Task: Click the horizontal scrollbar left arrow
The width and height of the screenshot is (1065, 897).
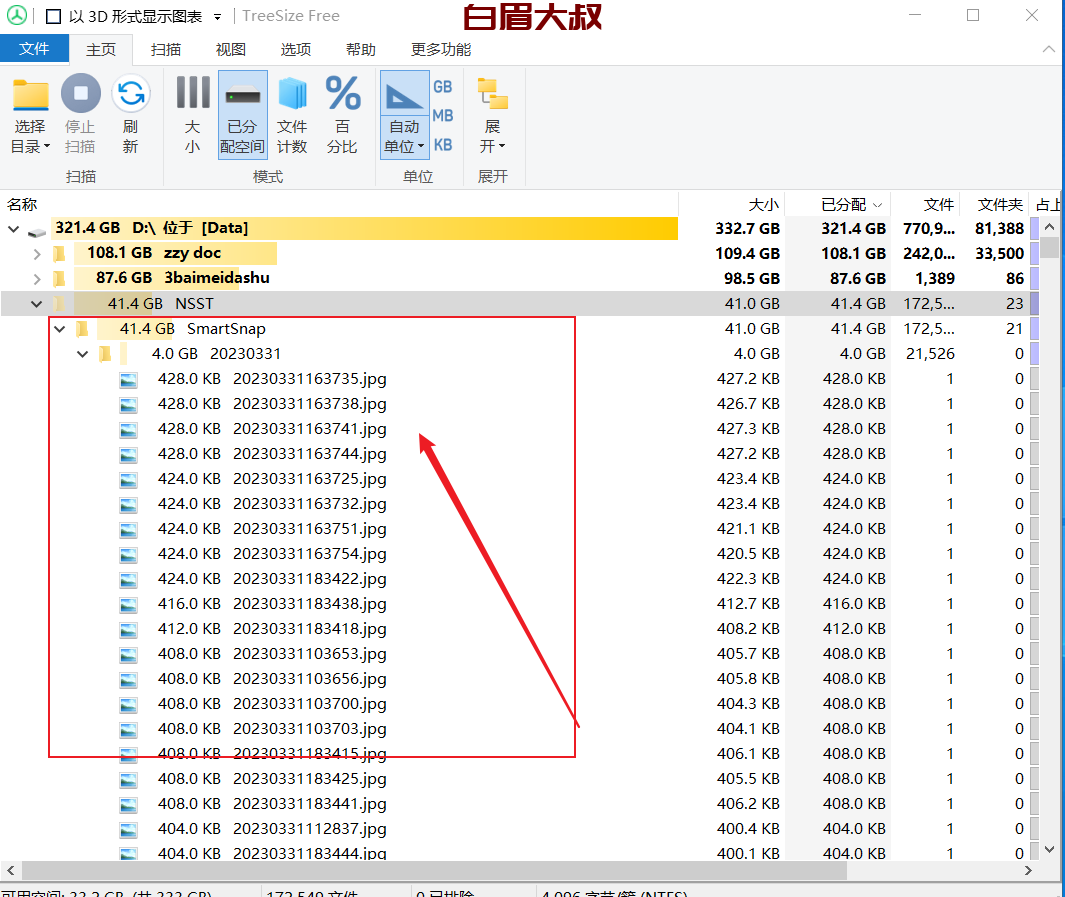Action: [10, 871]
